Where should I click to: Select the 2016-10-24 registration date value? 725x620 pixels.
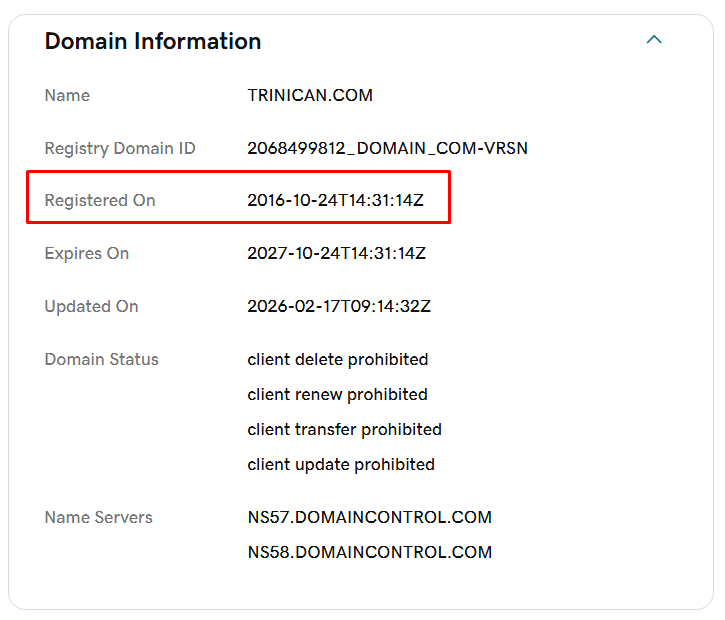(x=336, y=201)
